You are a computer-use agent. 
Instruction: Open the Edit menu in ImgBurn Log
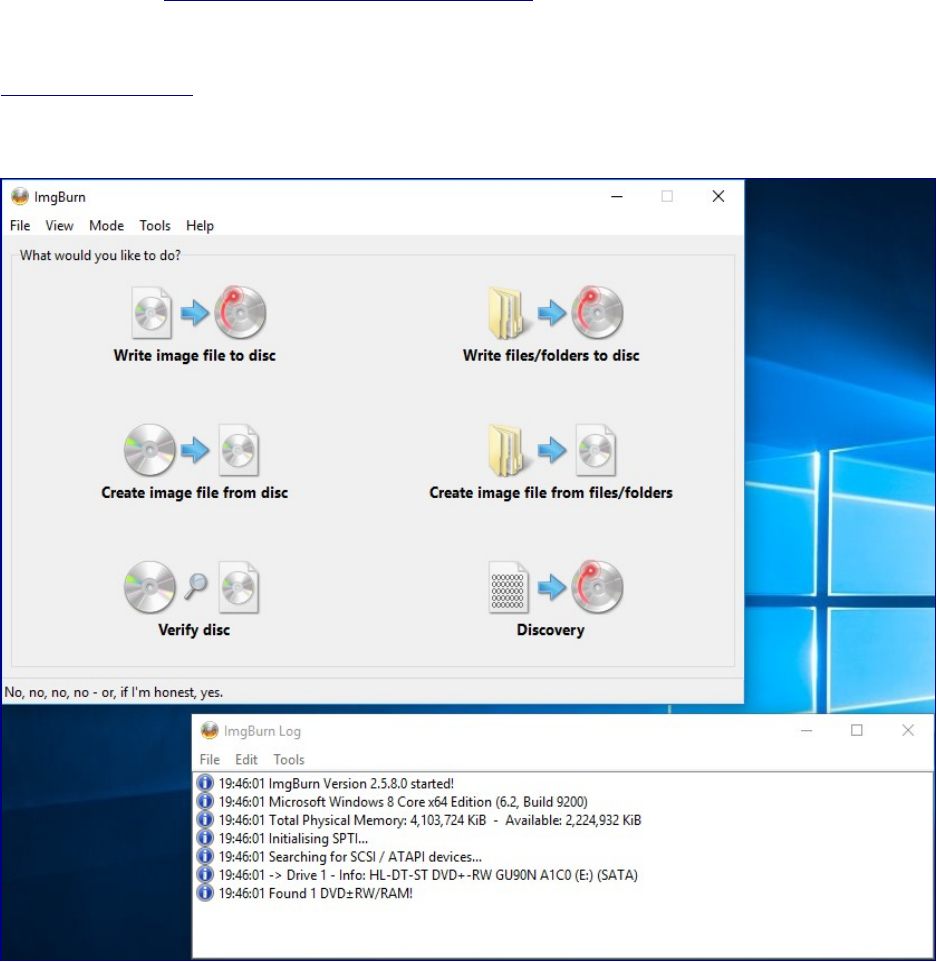tap(246, 760)
